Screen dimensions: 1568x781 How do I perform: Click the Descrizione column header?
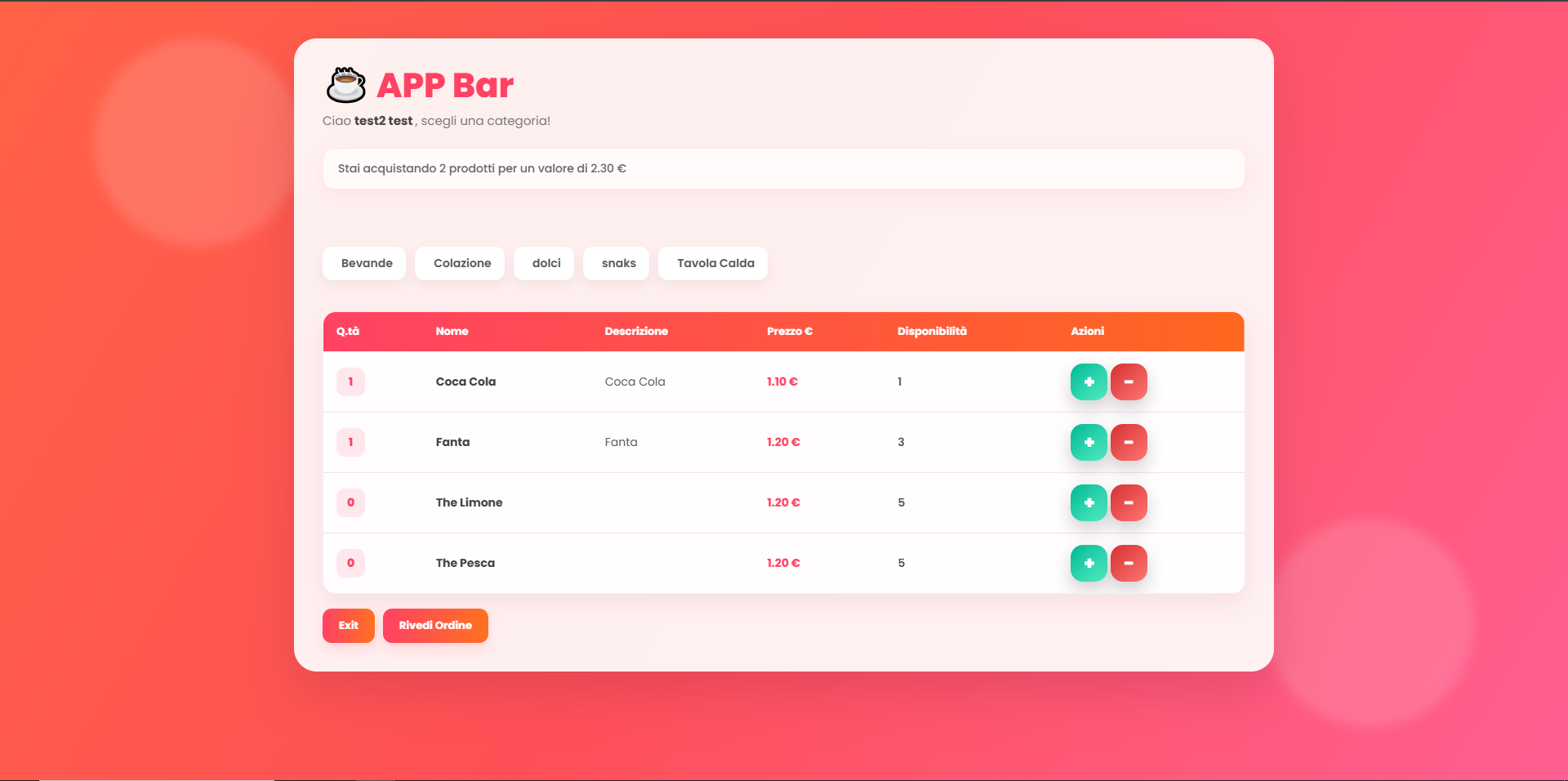coord(636,331)
